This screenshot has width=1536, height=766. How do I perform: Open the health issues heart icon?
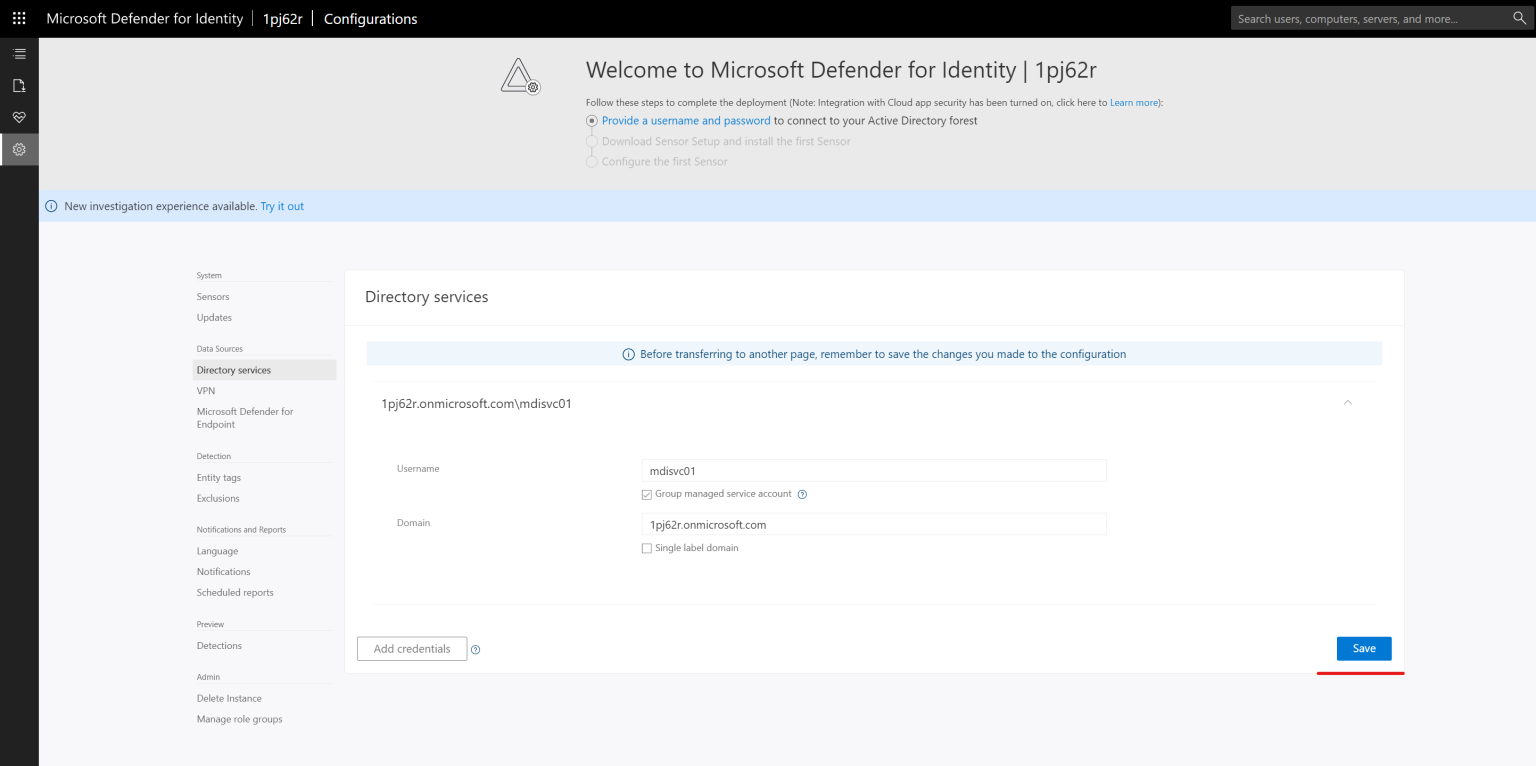tap(19, 117)
